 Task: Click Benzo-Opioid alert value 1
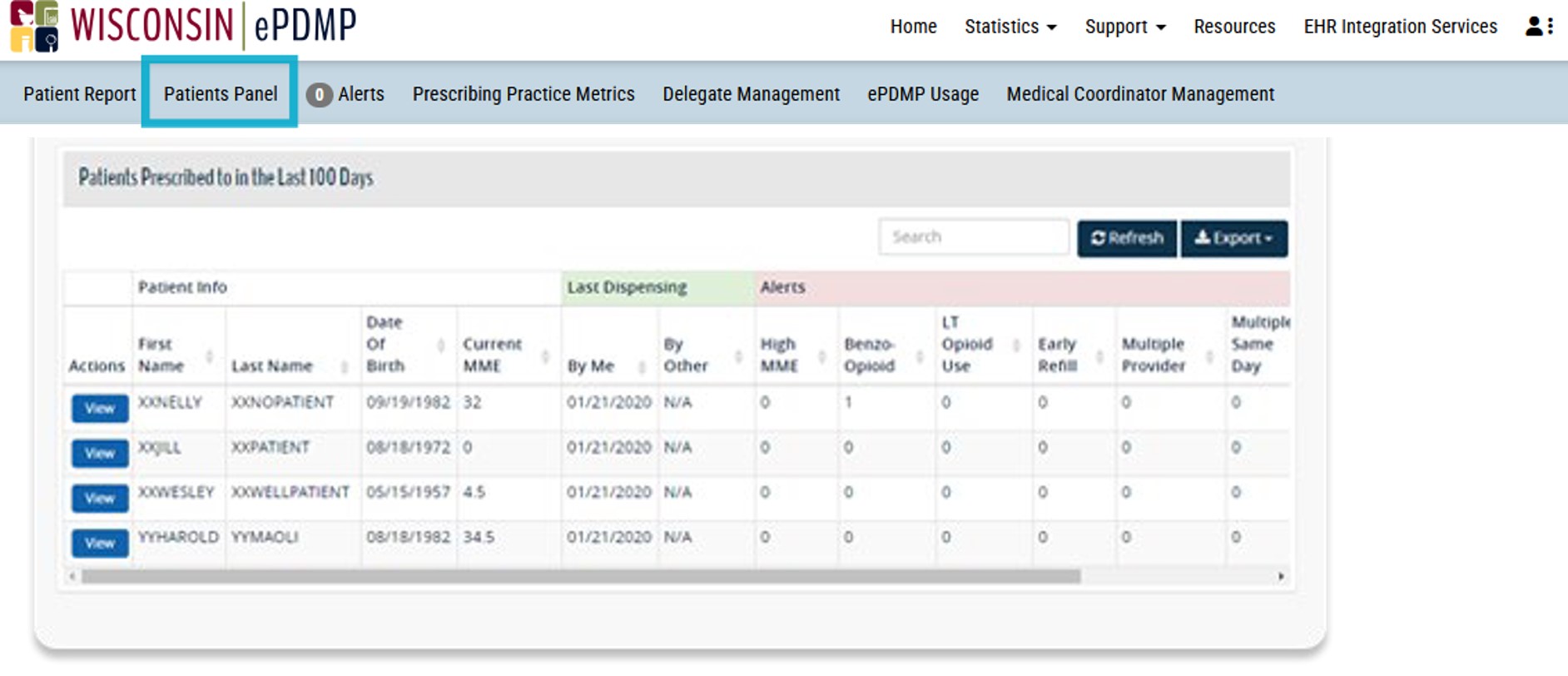click(x=848, y=402)
